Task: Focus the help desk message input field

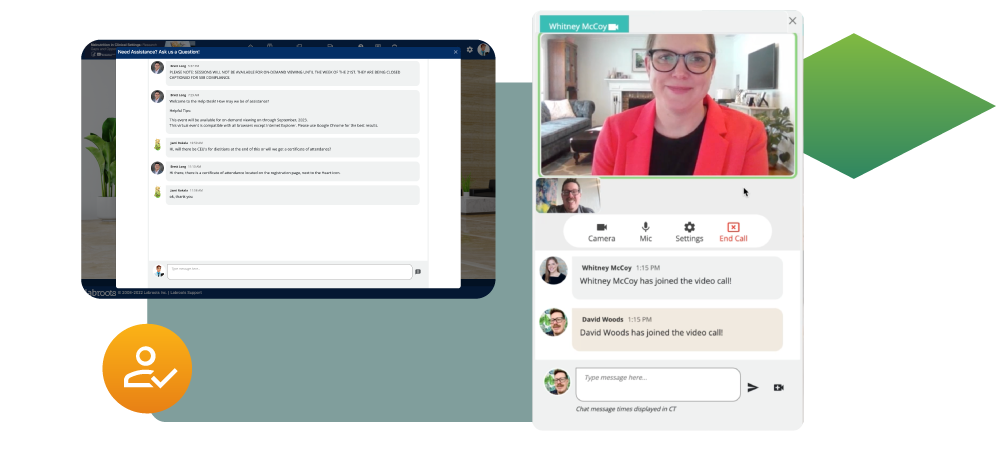Action: pyautogui.click(x=290, y=272)
